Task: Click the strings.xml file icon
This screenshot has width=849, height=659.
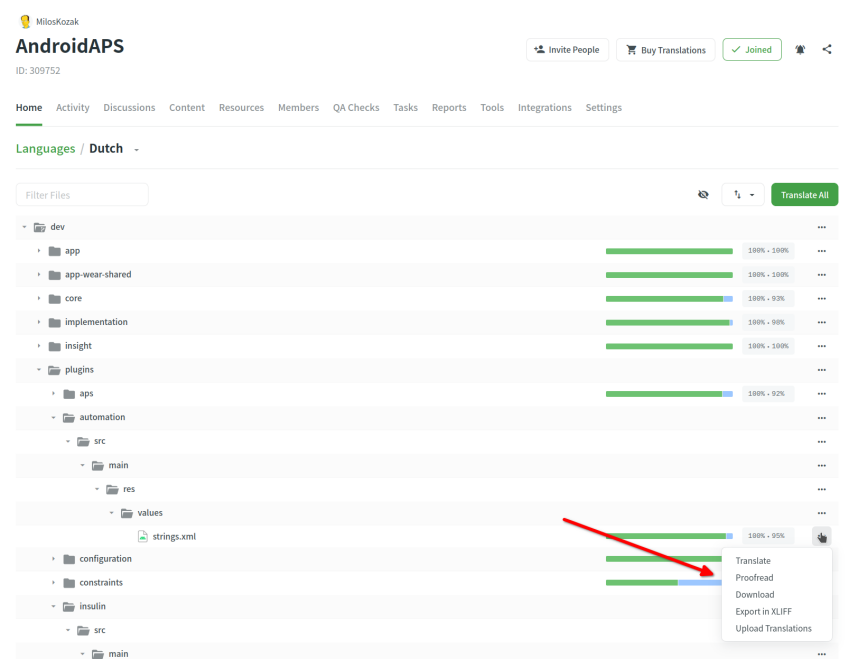Action: (142, 536)
